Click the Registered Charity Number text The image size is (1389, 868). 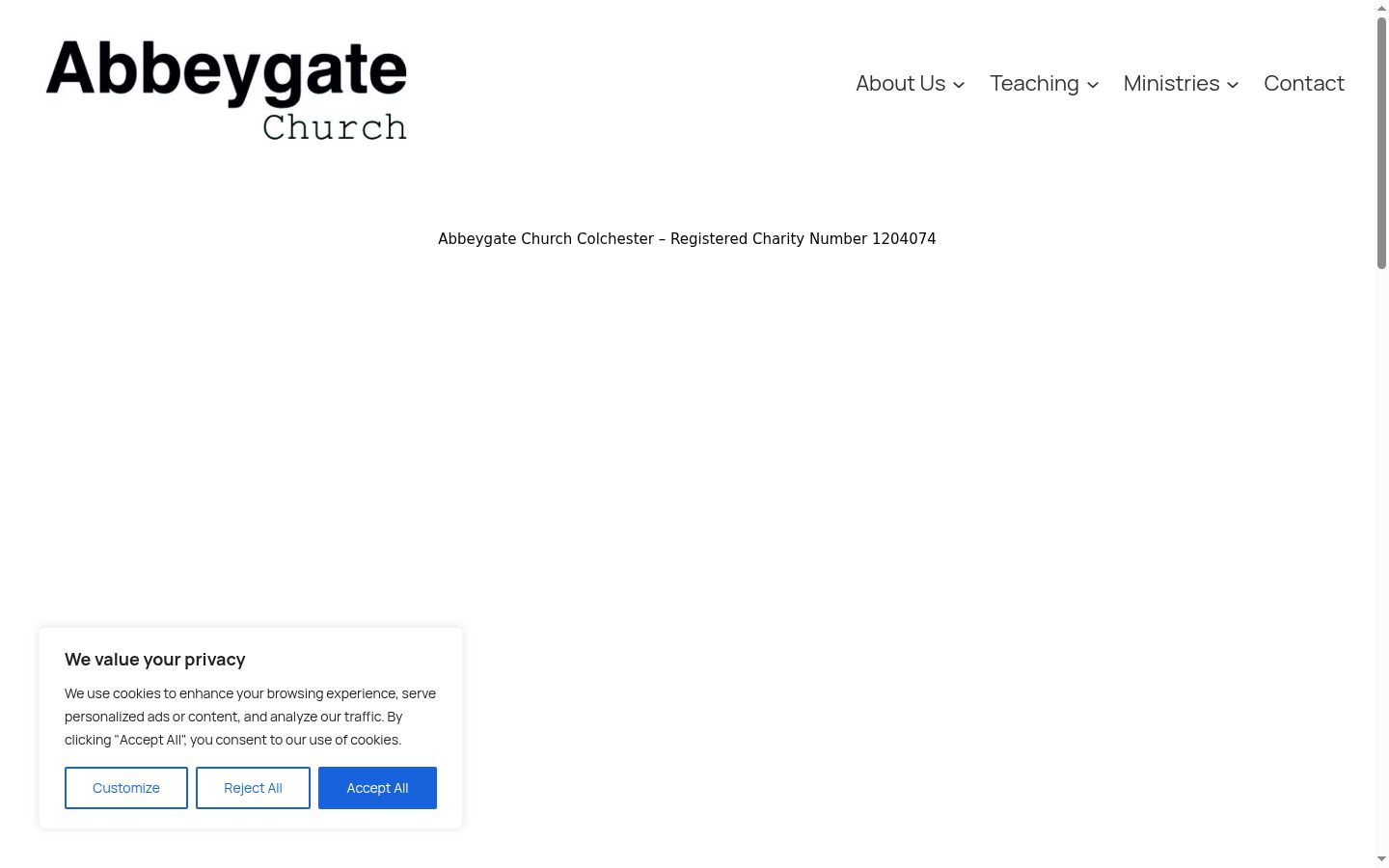(687, 239)
